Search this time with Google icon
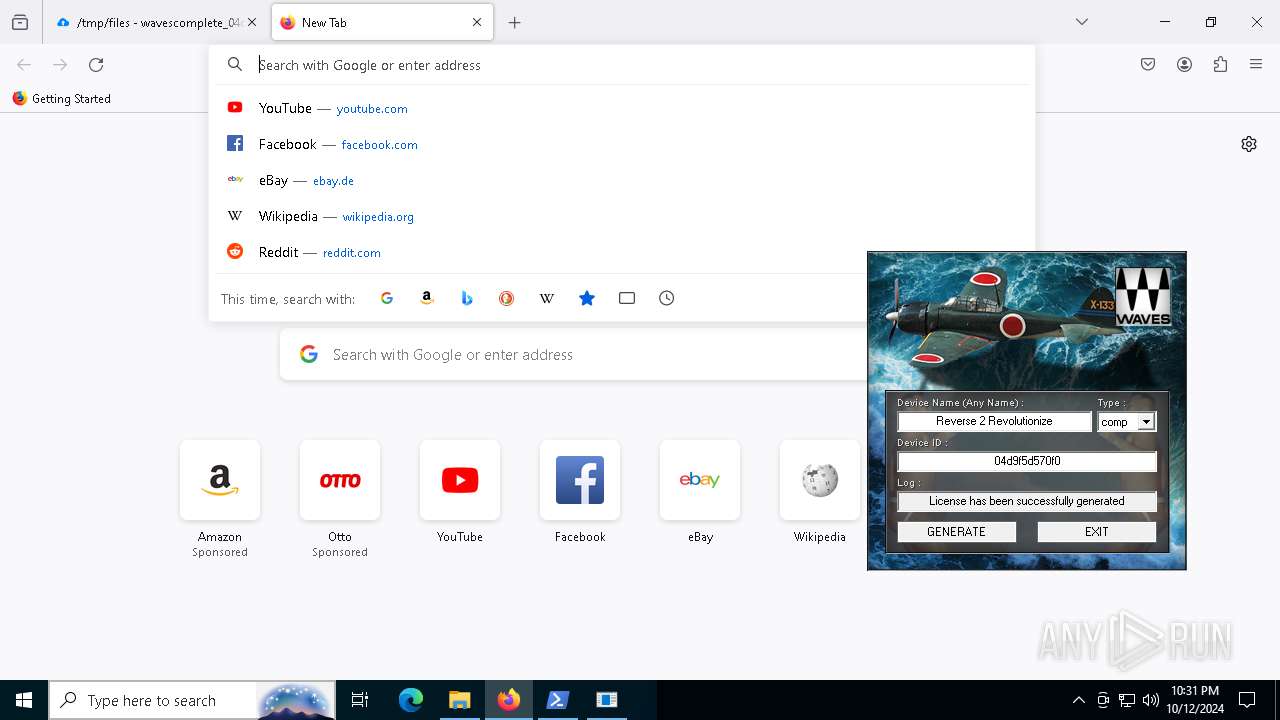Screen dimensions: 1280x720 (387, 298)
